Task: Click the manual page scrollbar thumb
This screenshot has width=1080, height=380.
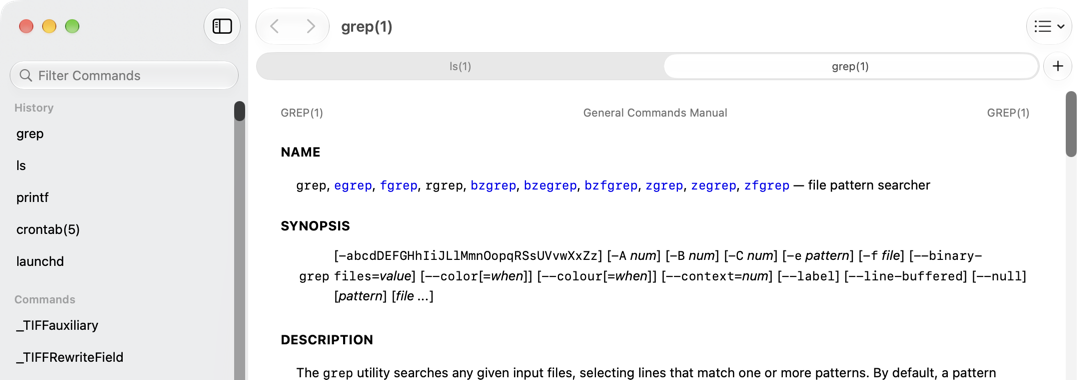Action: 1071,124
